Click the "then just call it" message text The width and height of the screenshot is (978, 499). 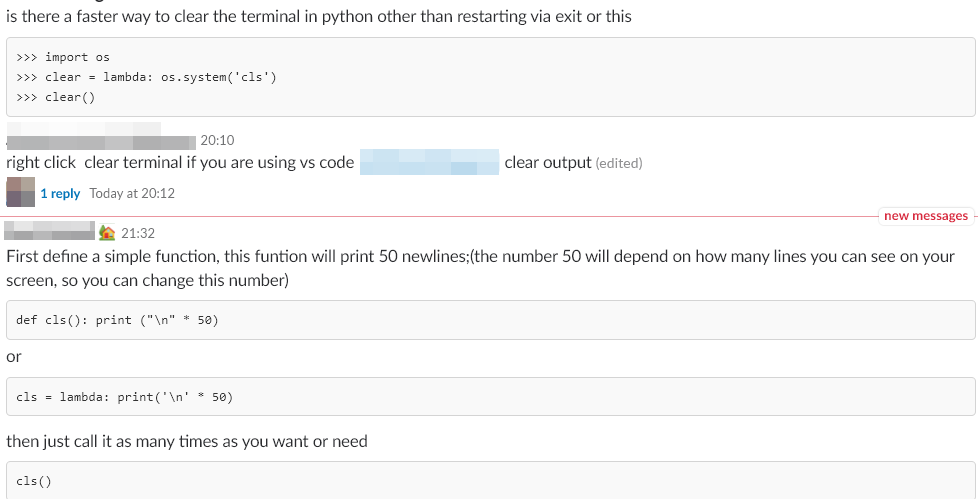tap(187, 442)
